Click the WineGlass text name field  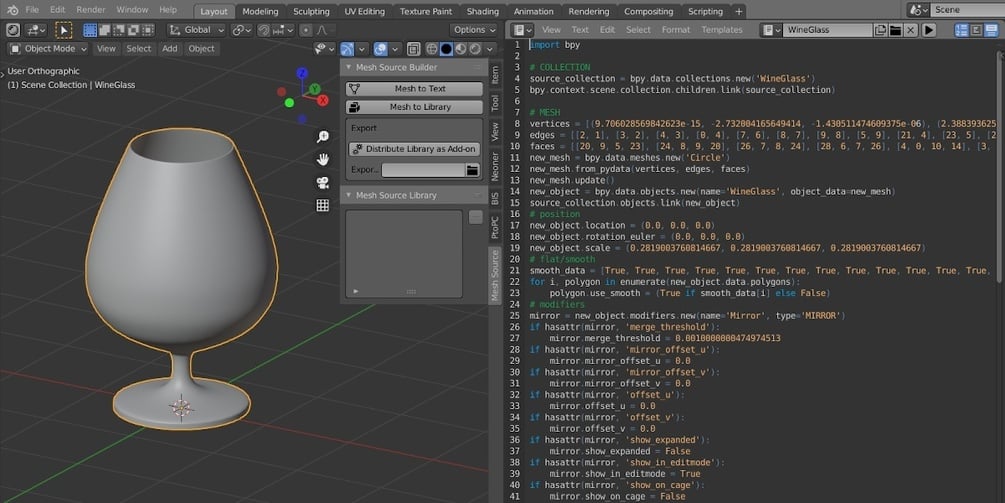(827, 30)
